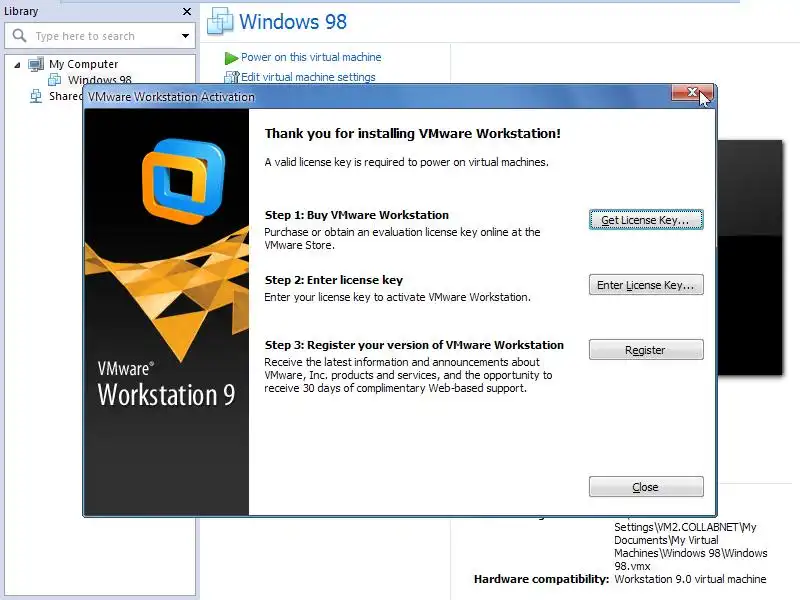800x600 pixels.
Task: Select My Computer in the Library tree
Action: (x=84, y=64)
